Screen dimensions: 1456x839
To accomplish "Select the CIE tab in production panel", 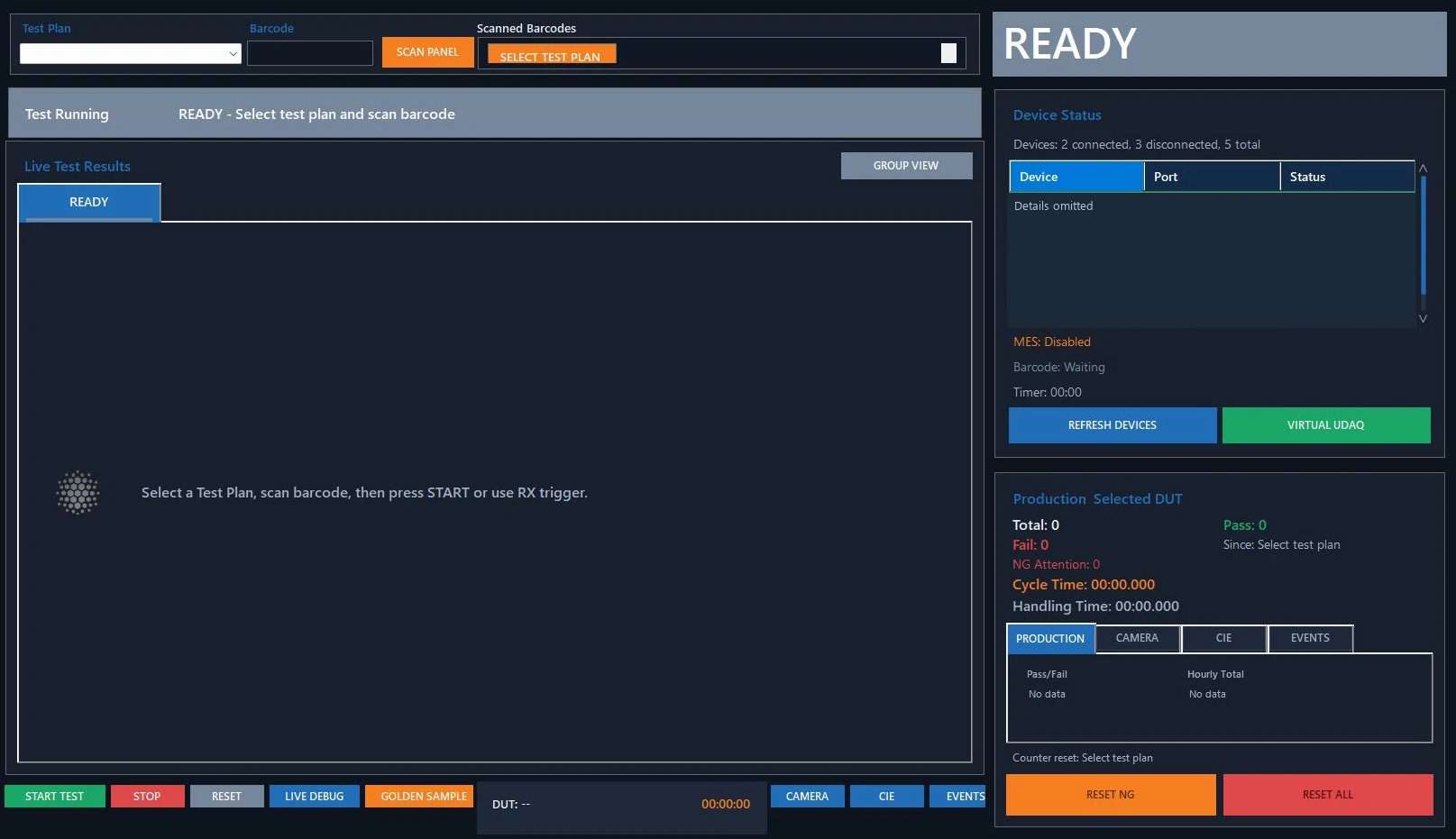I will pos(1224,638).
